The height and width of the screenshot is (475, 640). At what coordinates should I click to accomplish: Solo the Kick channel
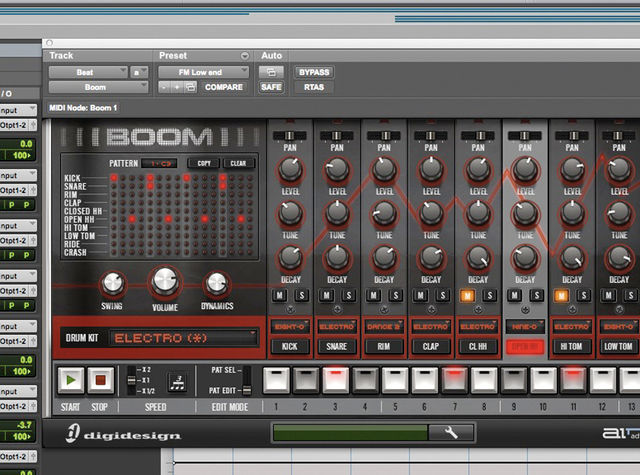[x=302, y=295]
